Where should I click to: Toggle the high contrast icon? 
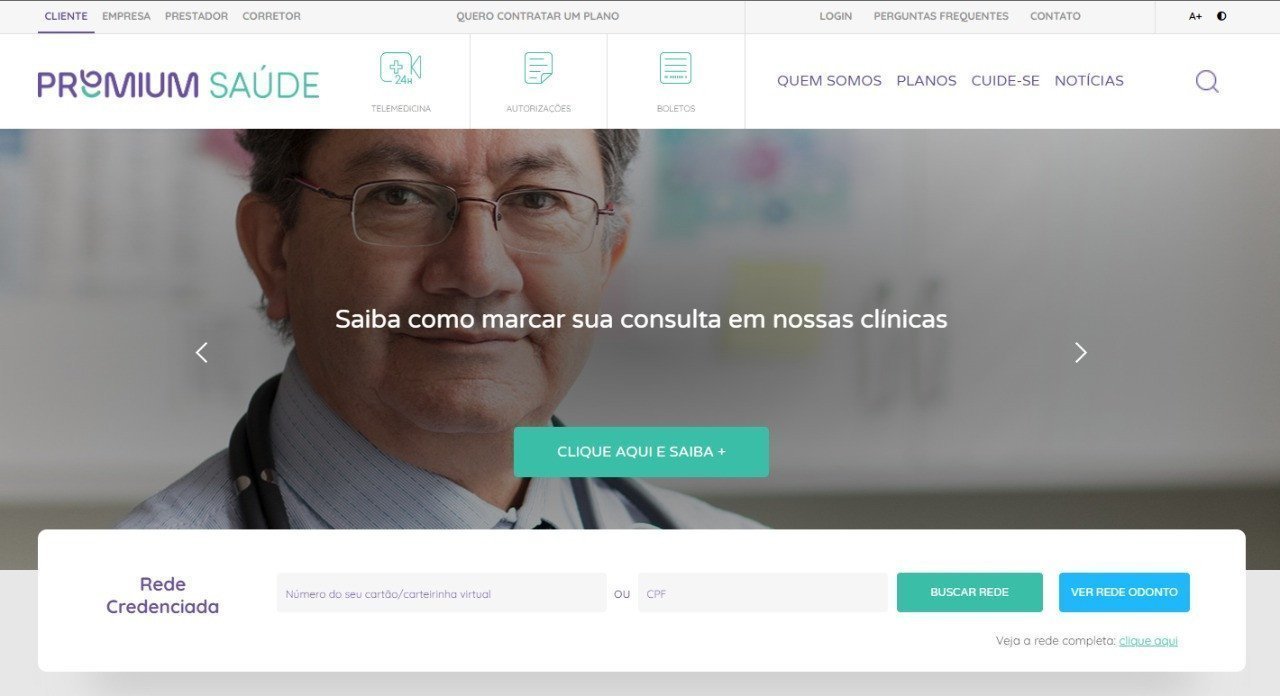[1222, 16]
